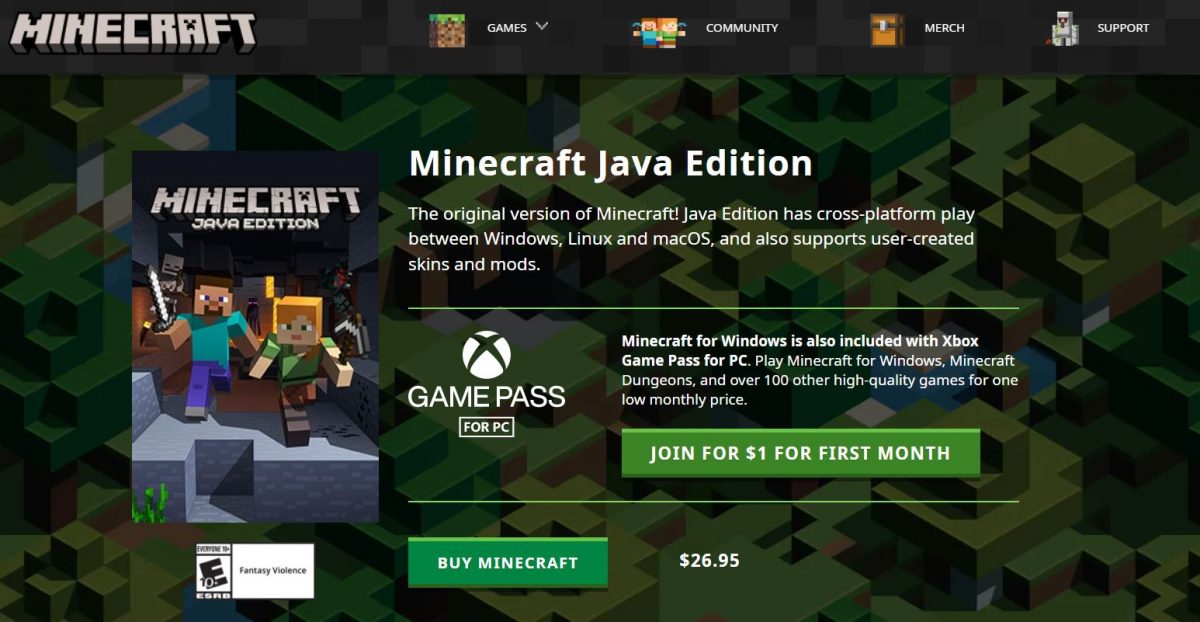Click the Game Pass wordmark text

(x=486, y=397)
